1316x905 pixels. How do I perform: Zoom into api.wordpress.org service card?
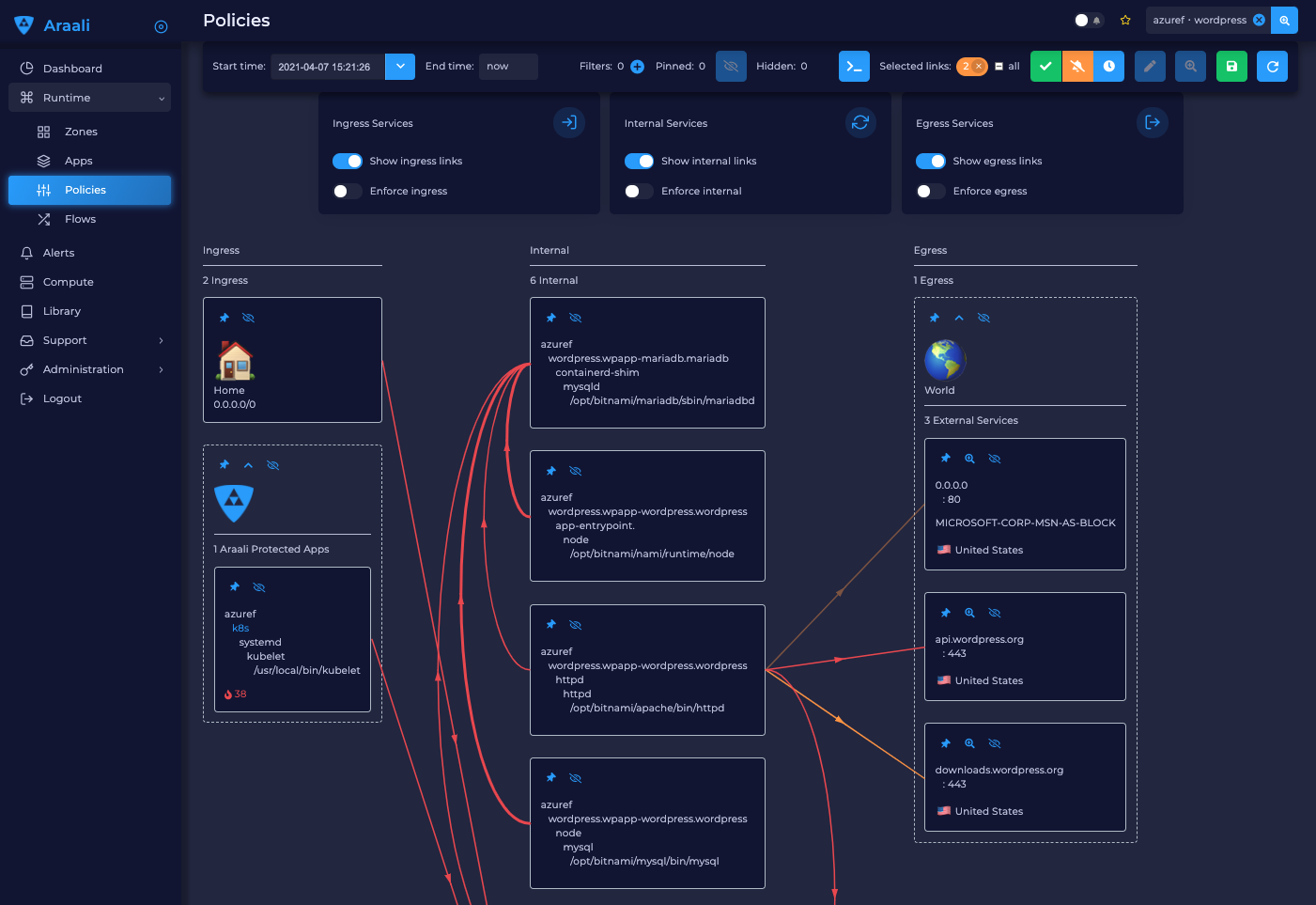tap(969, 613)
